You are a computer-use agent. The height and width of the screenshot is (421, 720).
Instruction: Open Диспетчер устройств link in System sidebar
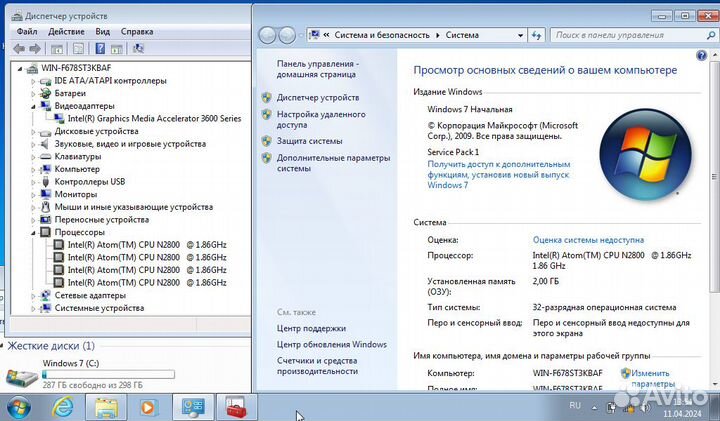coord(318,97)
